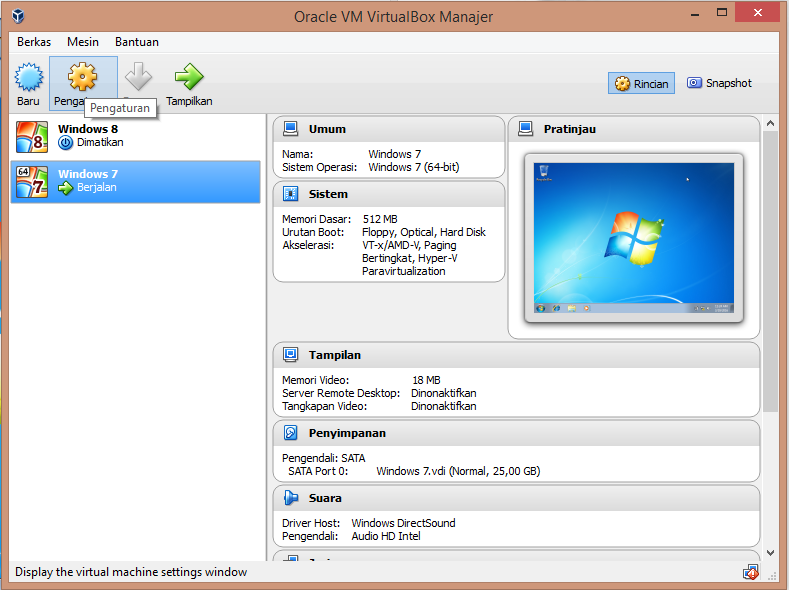
Task: Click the Sistem section header
Action: point(388,194)
